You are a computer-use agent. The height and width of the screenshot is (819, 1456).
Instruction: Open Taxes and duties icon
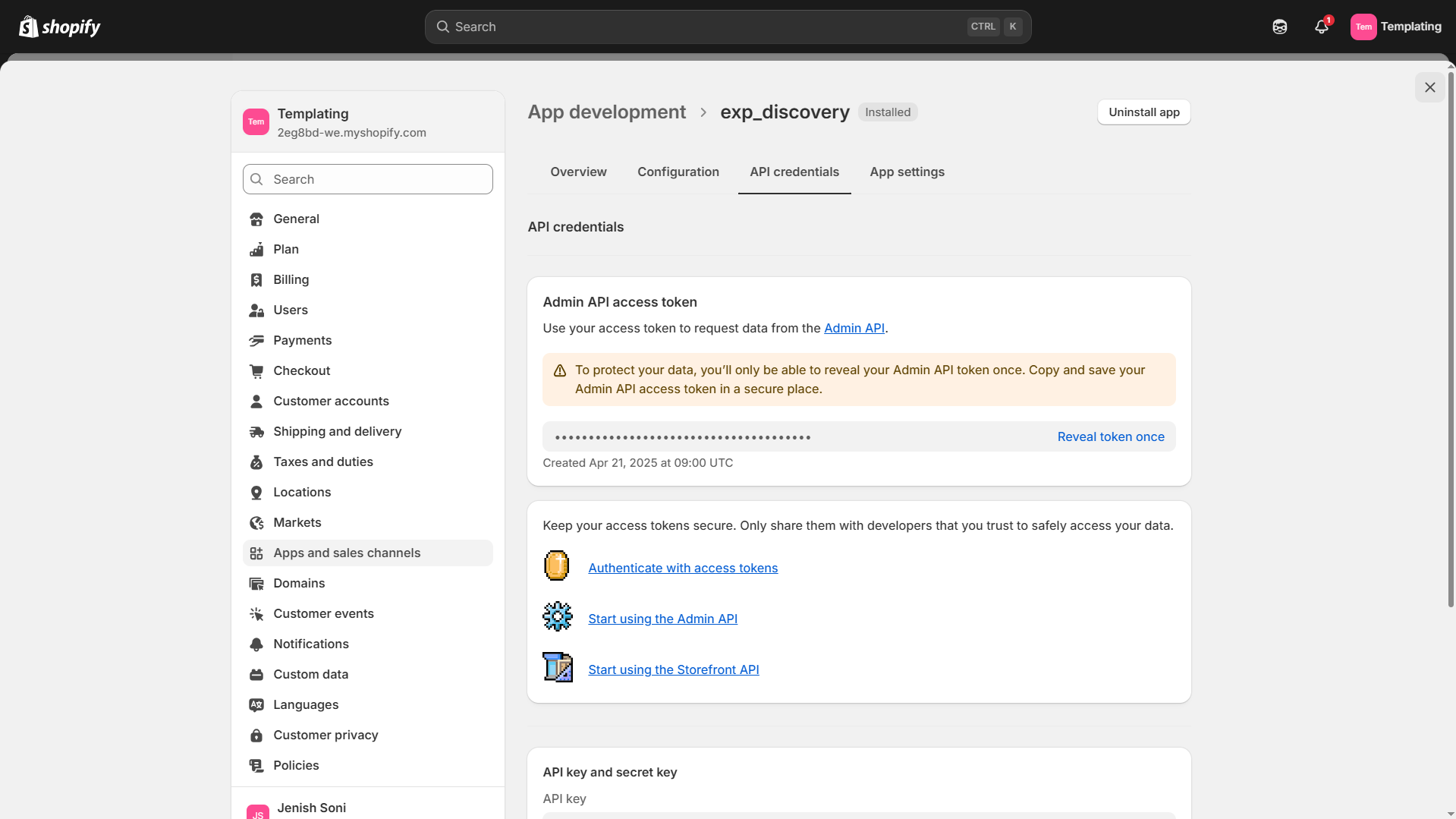click(x=256, y=462)
